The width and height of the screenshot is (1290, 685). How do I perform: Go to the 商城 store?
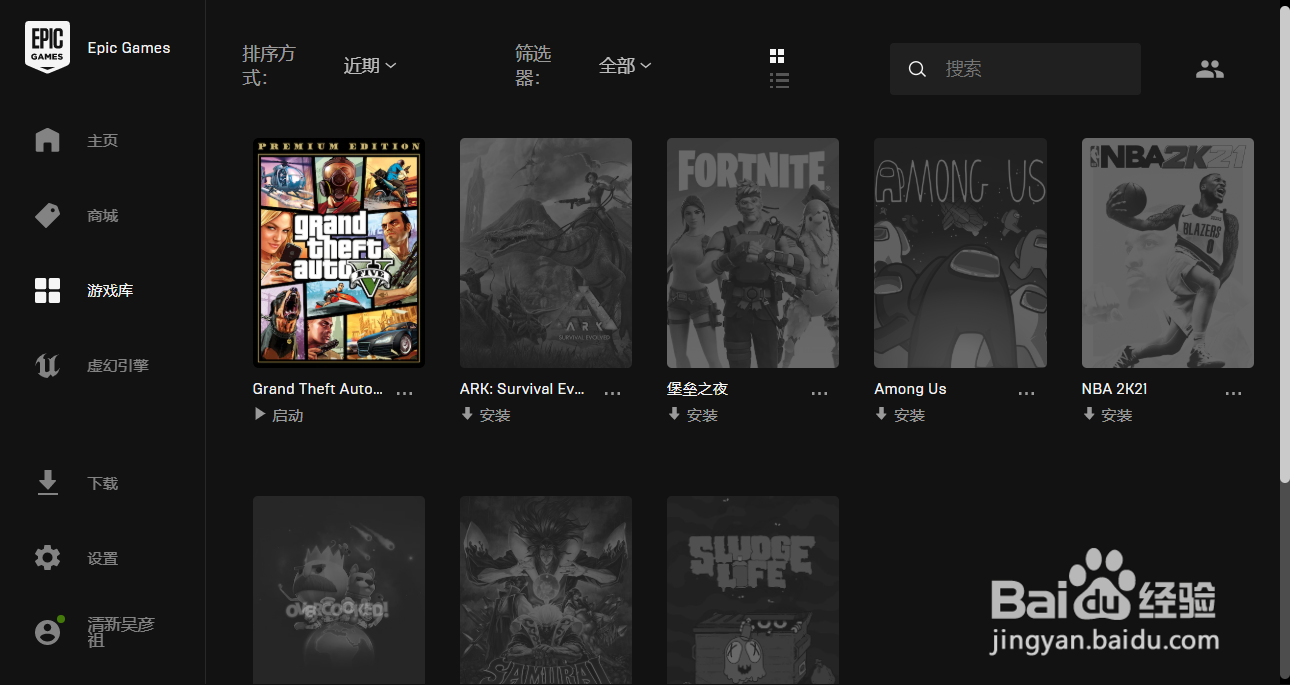pyautogui.click(x=102, y=216)
